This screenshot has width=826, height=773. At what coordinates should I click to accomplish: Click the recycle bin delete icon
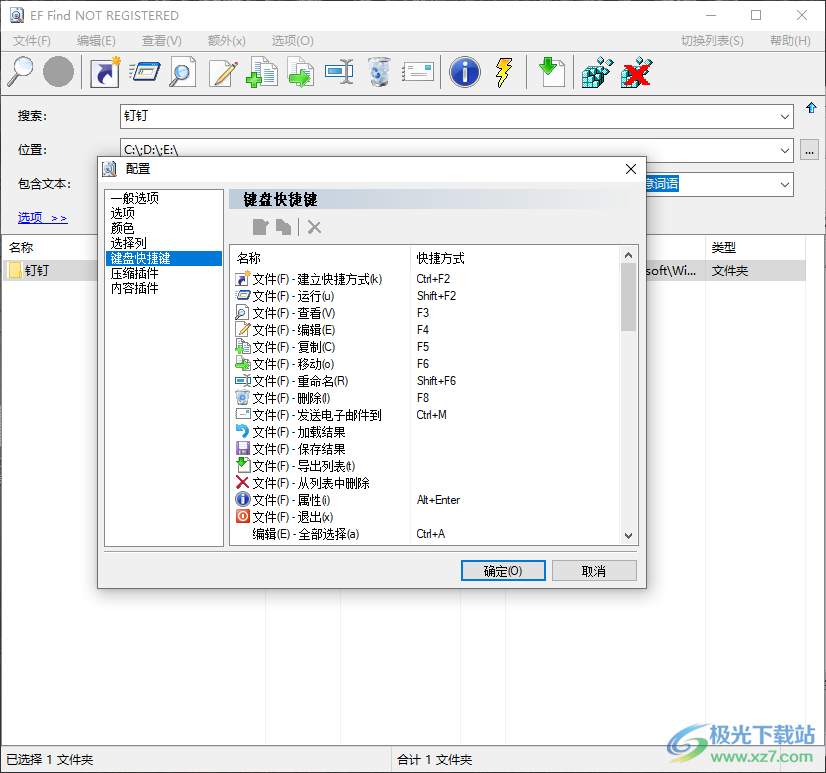point(379,72)
